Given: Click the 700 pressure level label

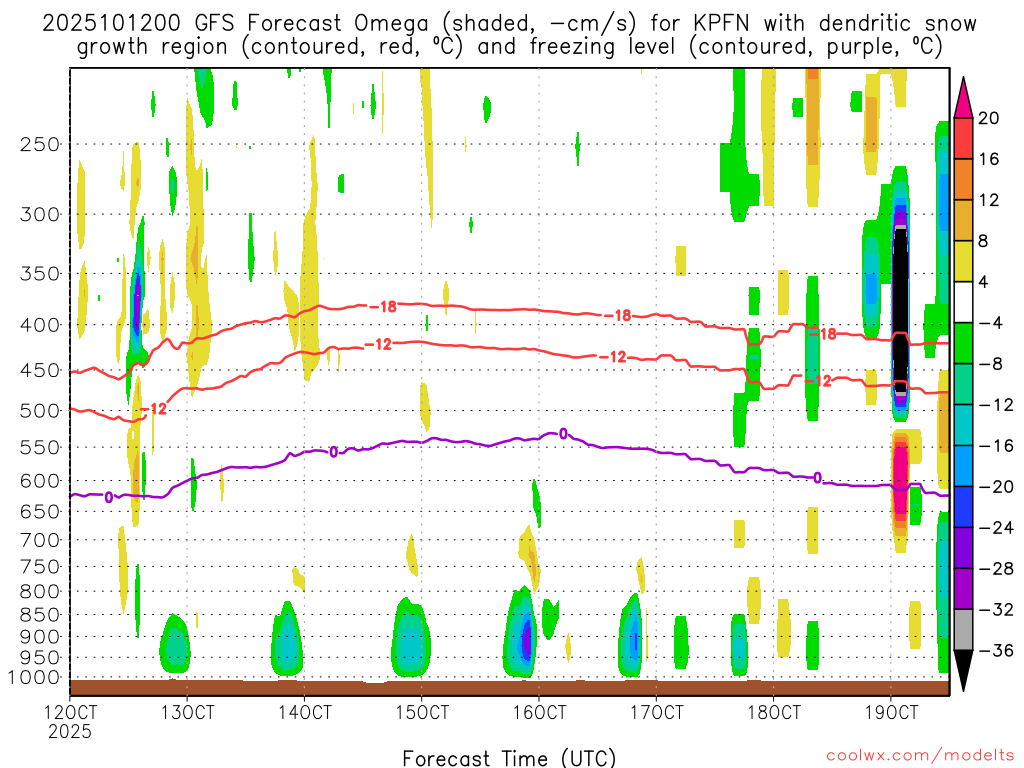Looking at the screenshot, I should tap(40, 541).
